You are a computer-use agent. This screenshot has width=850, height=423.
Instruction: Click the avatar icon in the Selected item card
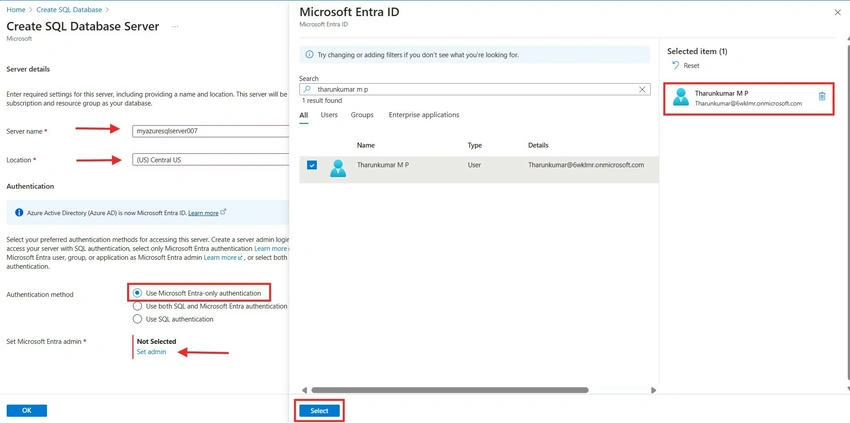[681, 97]
